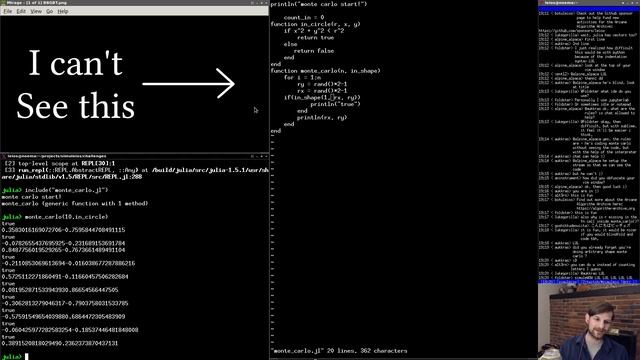The image size is (640, 360).
Task: Close the image viewer window
Action: 266,3
